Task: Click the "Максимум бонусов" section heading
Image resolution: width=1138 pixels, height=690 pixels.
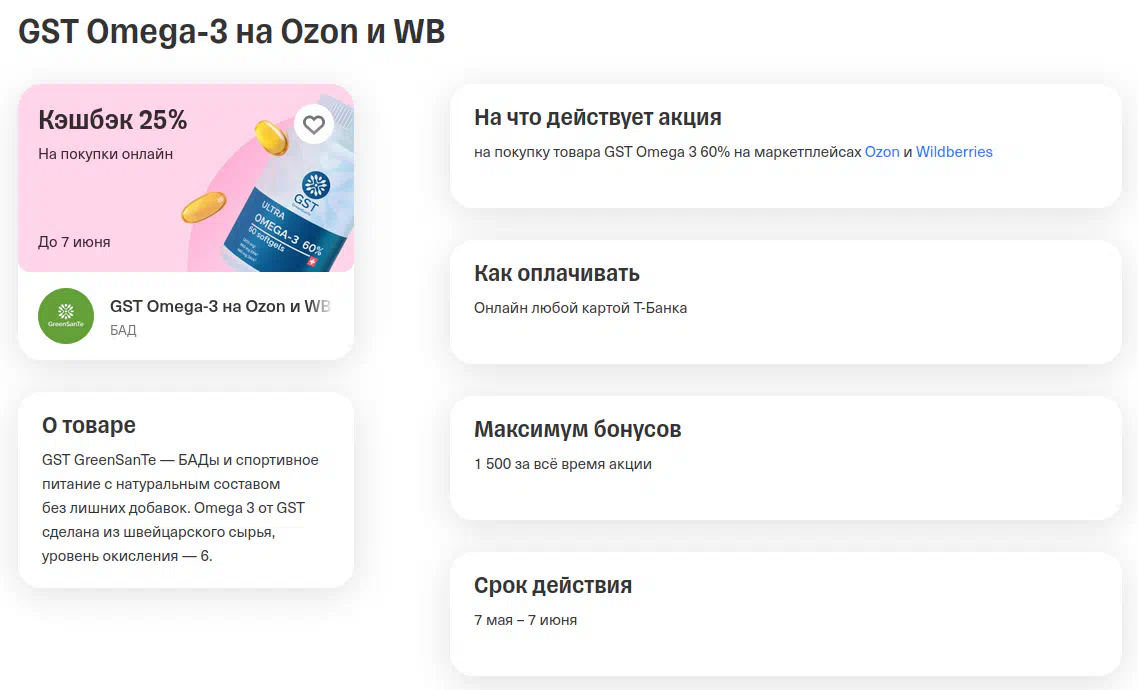Action: (577, 429)
